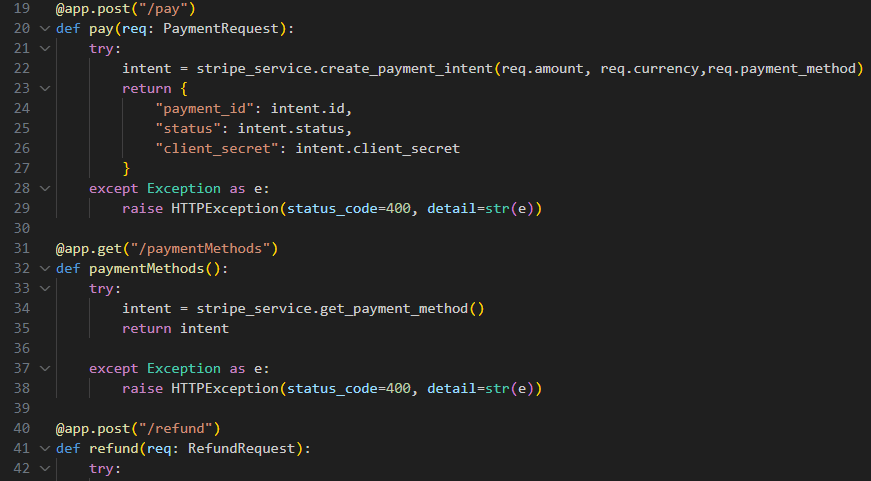Viewport: 871px width, 481px height.
Task: Click 'except Exception as e' on line 37
Action: 175,368
